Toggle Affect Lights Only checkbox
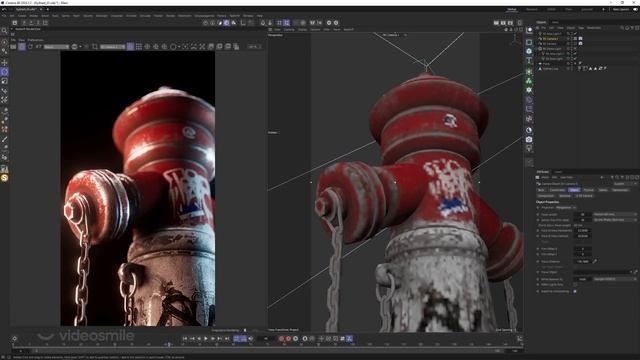The height and width of the screenshot is (360, 640). pyautogui.click(x=575, y=284)
